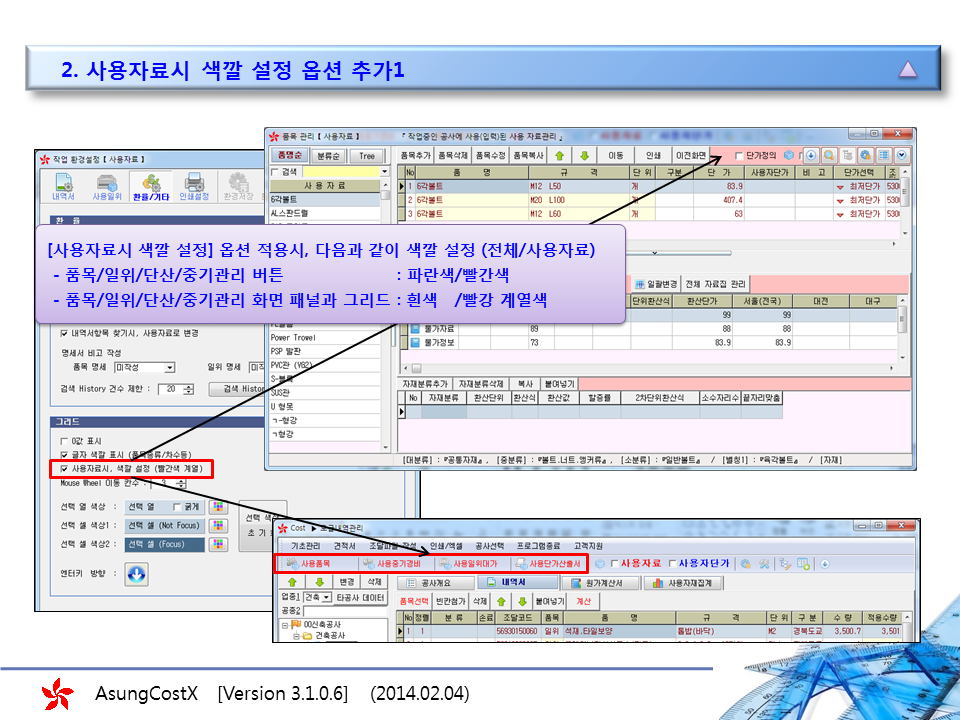Screen dimensions: 960x720
Task: Increase the 검색 History 건수 제한 spinner
Action: 189,386
